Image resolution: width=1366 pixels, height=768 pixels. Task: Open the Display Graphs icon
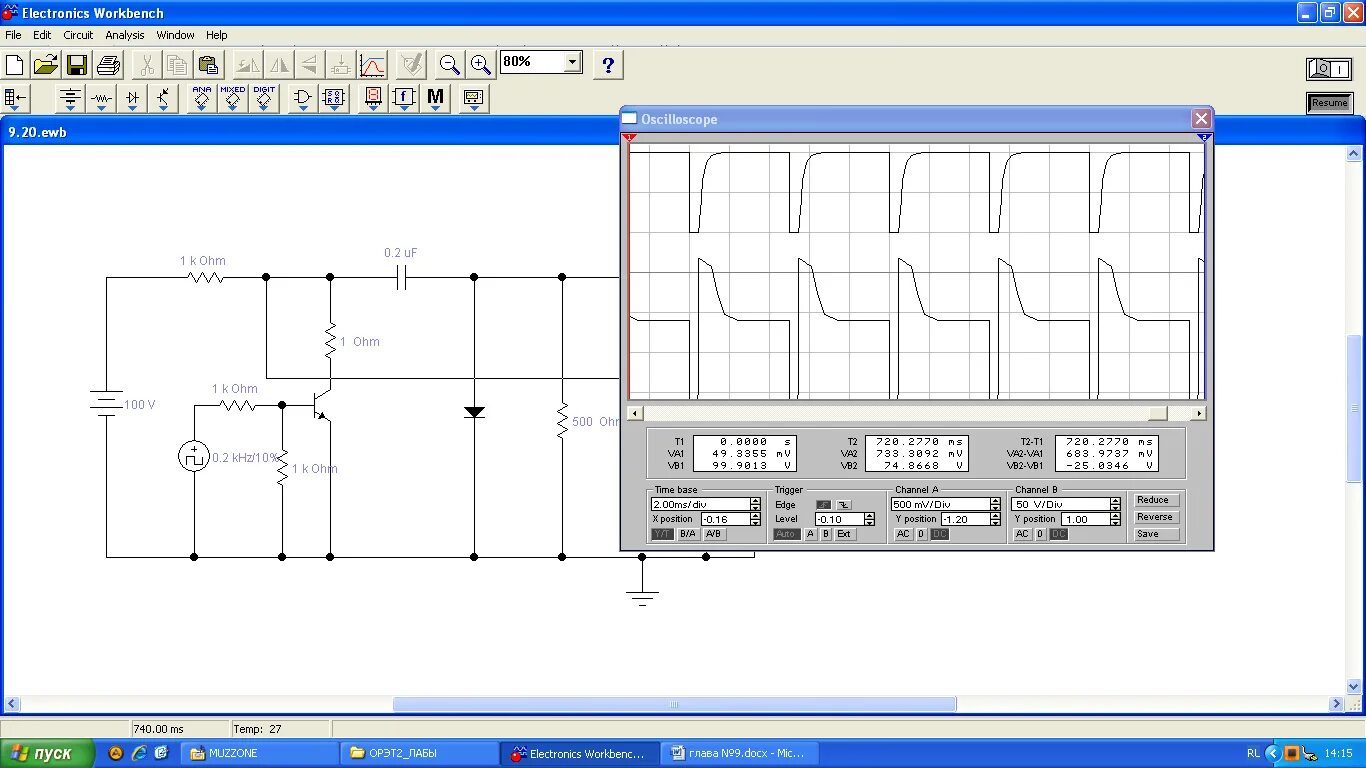click(x=372, y=65)
